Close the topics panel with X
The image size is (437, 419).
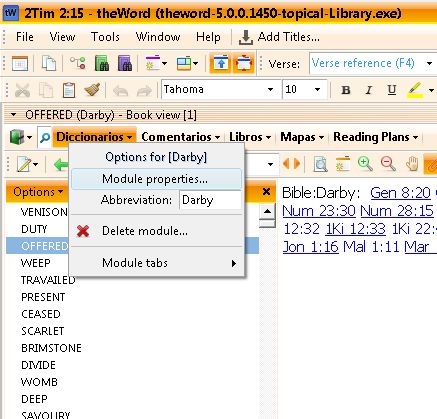point(266,192)
